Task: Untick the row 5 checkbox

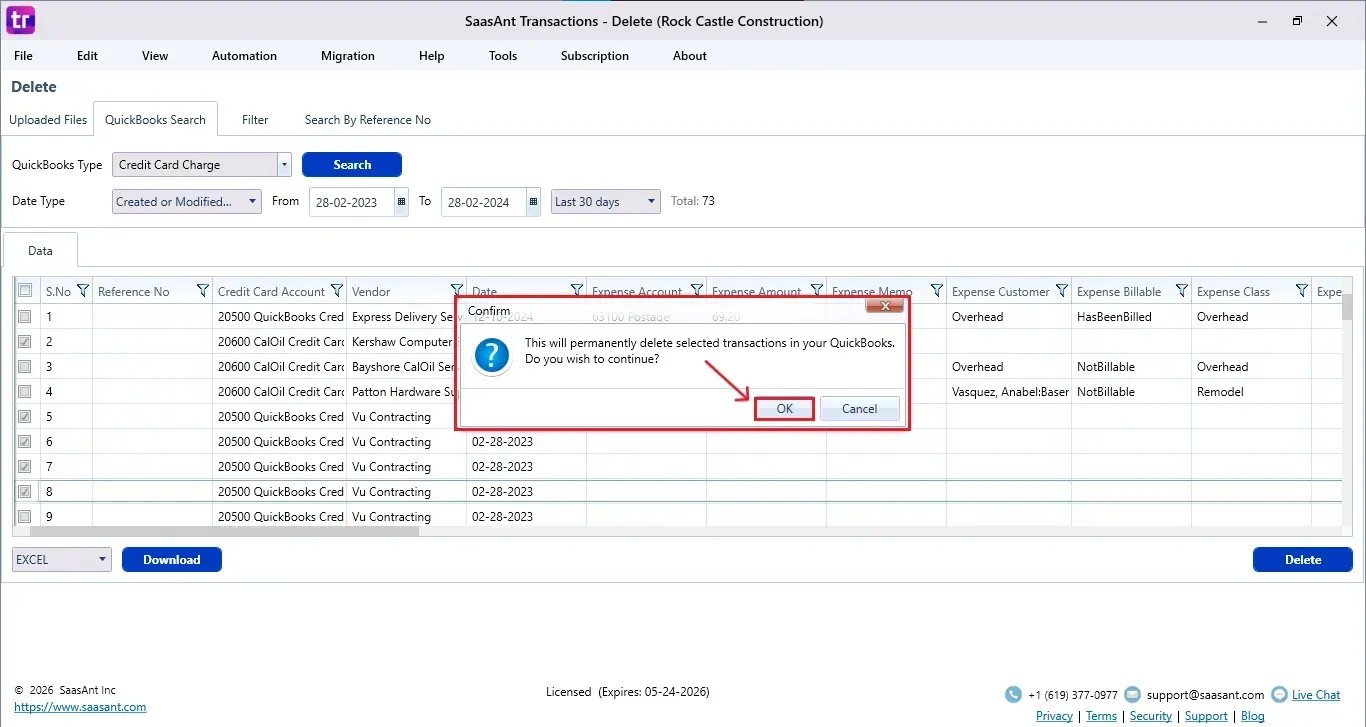Action: (25, 416)
